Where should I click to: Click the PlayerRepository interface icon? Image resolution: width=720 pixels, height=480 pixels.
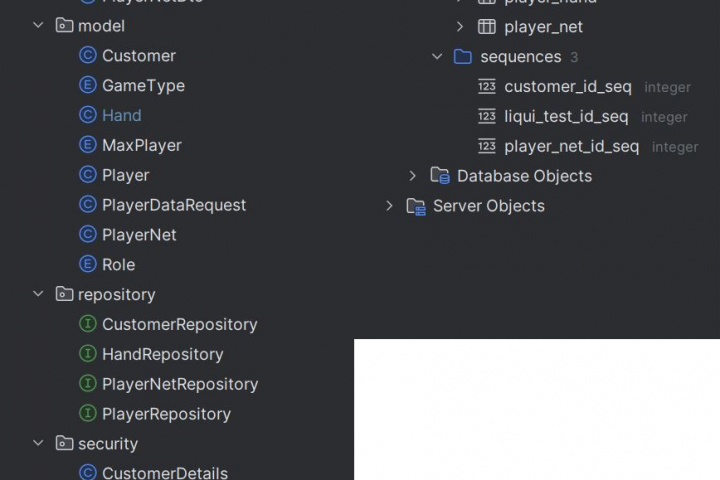click(88, 413)
